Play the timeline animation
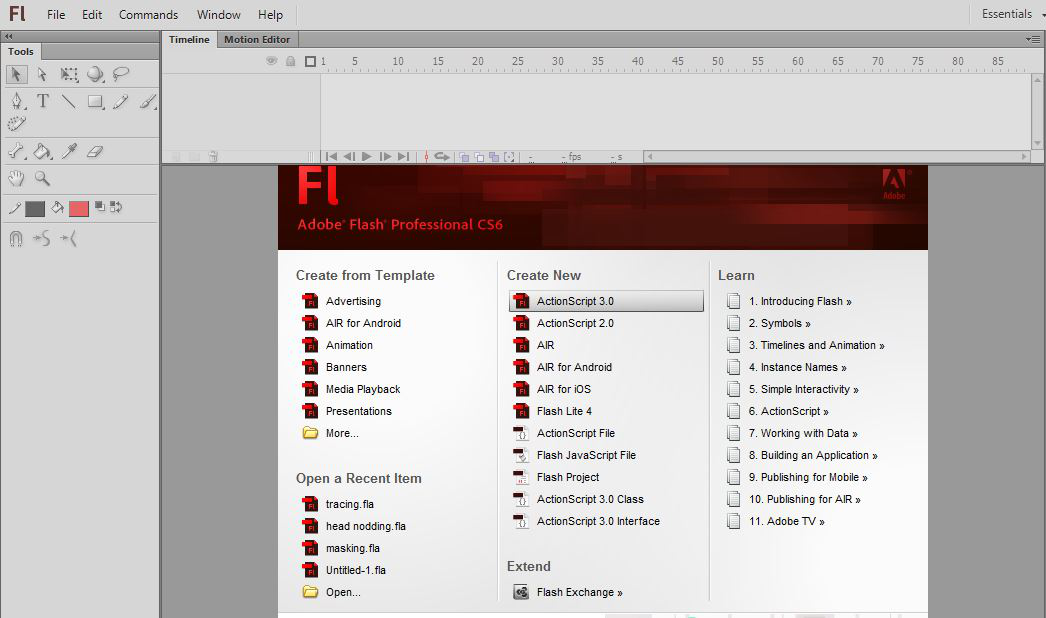Image resolution: width=1046 pixels, height=618 pixels. 366,156
